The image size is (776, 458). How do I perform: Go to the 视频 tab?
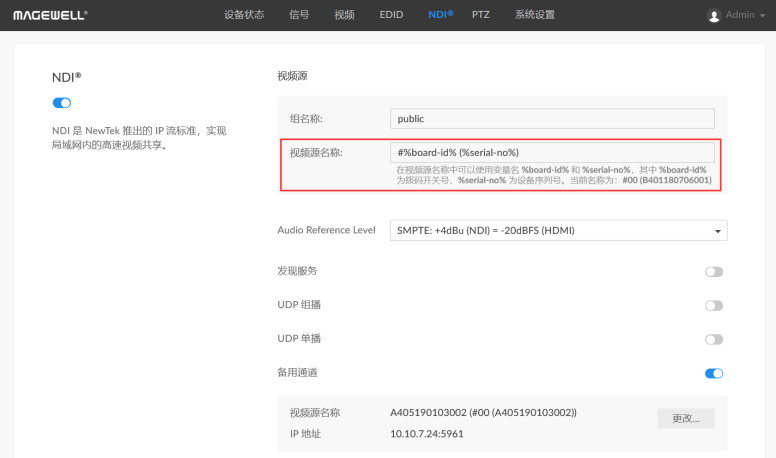pyautogui.click(x=344, y=15)
